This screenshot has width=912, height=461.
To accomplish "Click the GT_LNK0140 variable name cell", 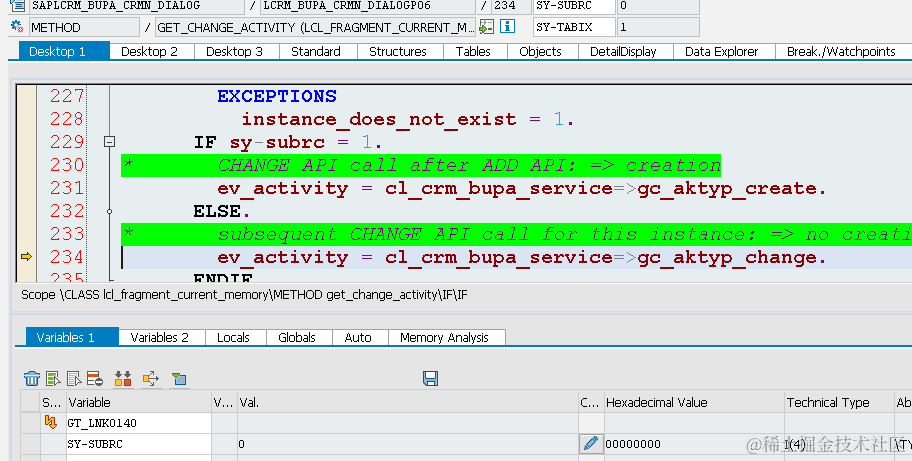I will coord(138,423).
